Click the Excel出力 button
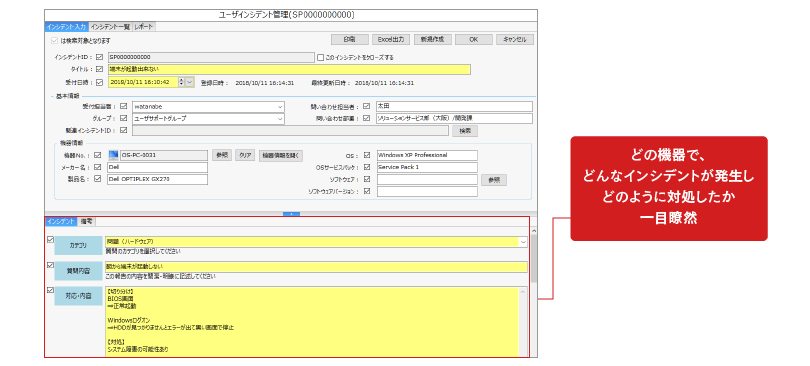This screenshot has width=810, height=366. (391, 40)
